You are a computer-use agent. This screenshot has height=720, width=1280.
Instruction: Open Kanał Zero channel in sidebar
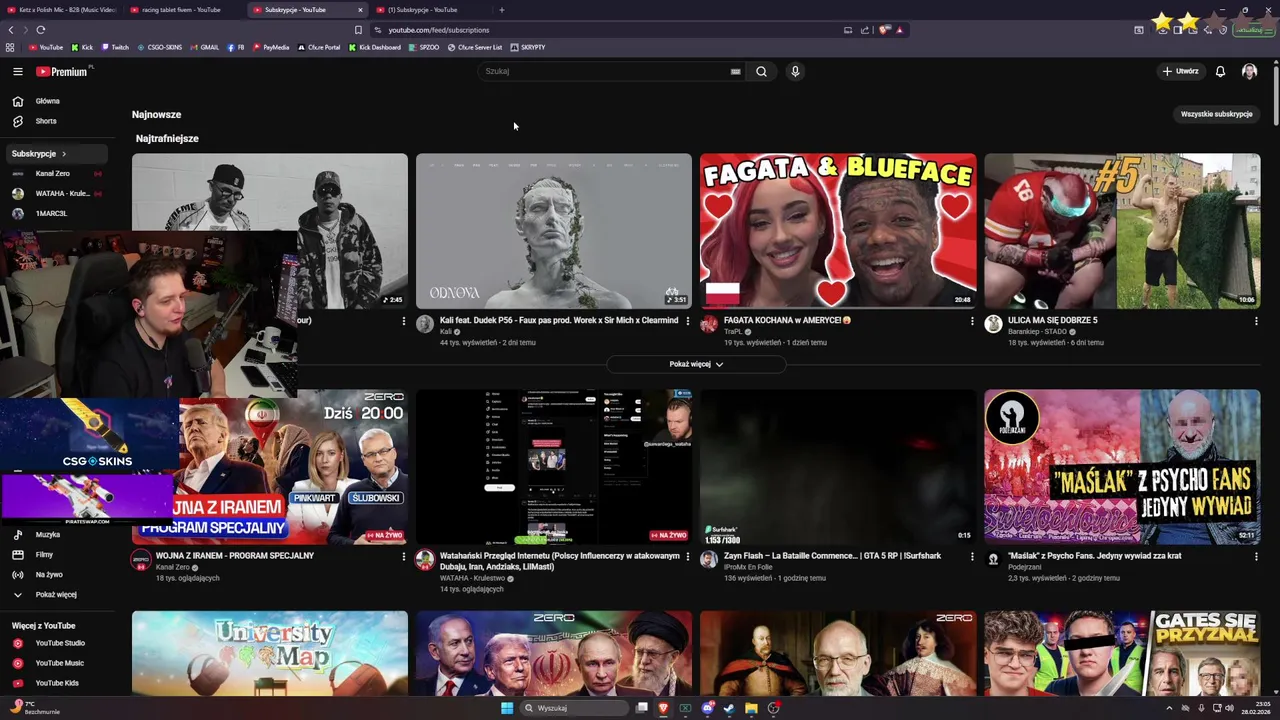coord(55,173)
